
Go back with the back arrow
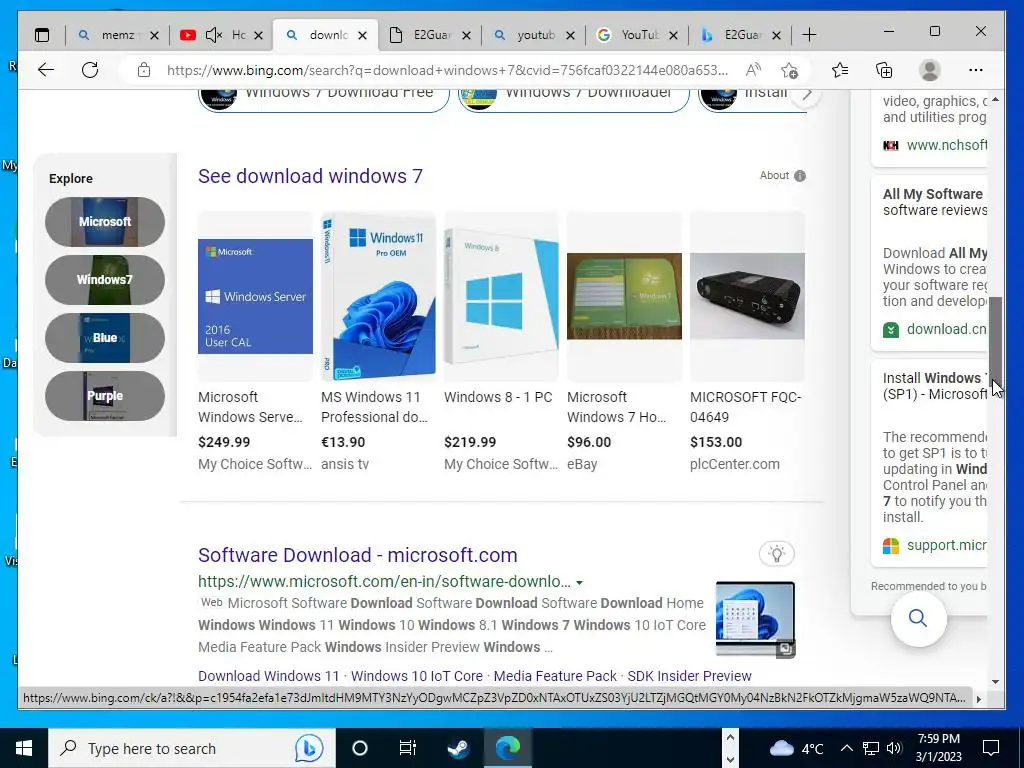click(x=46, y=70)
